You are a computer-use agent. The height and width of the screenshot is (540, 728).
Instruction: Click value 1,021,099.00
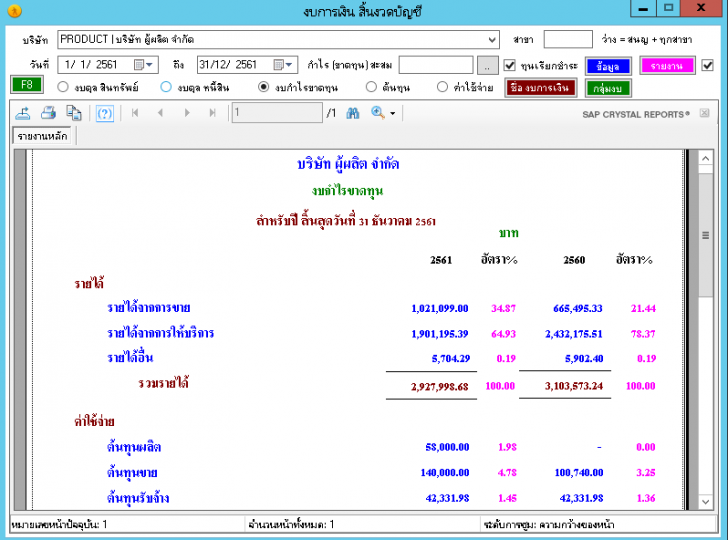click(440, 308)
